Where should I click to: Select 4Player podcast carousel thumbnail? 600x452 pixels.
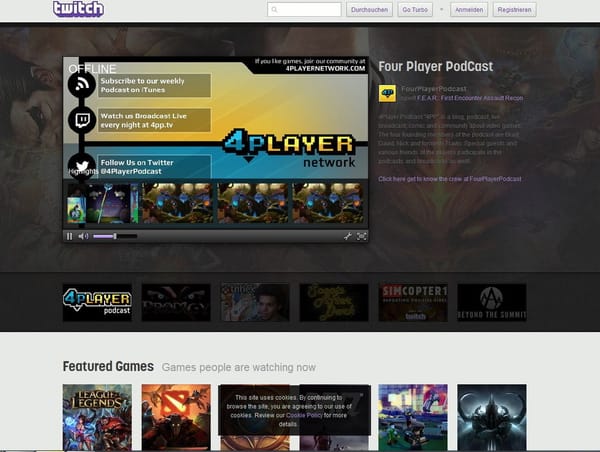97,302
